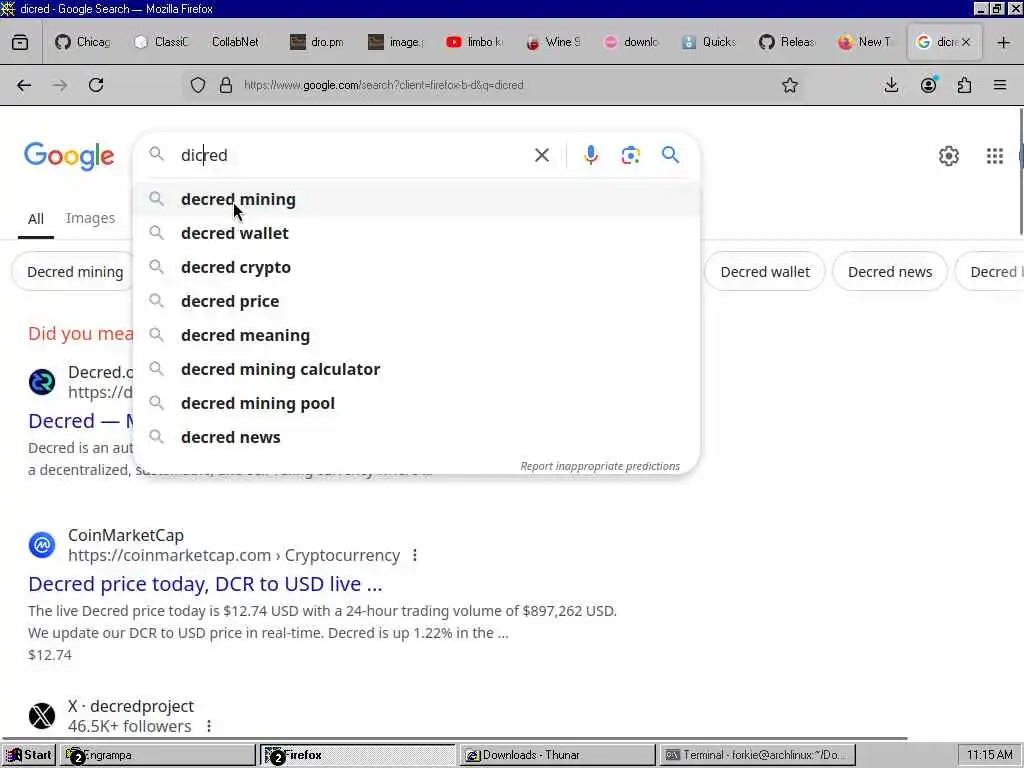Choose the suggestion decred crypto
The height and width of the screenshot is (768, 1024).
click(x=417, y=267)
